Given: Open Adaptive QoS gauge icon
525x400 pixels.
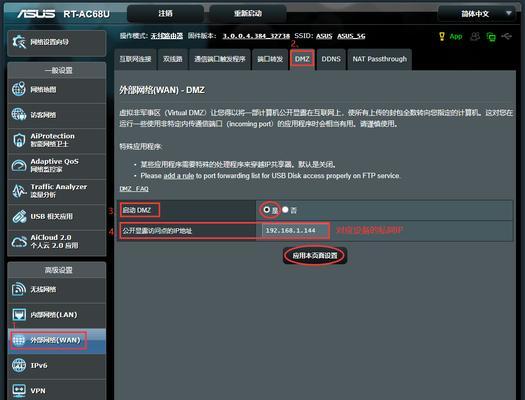Looking at the screenshot, I should coord(19,165).
